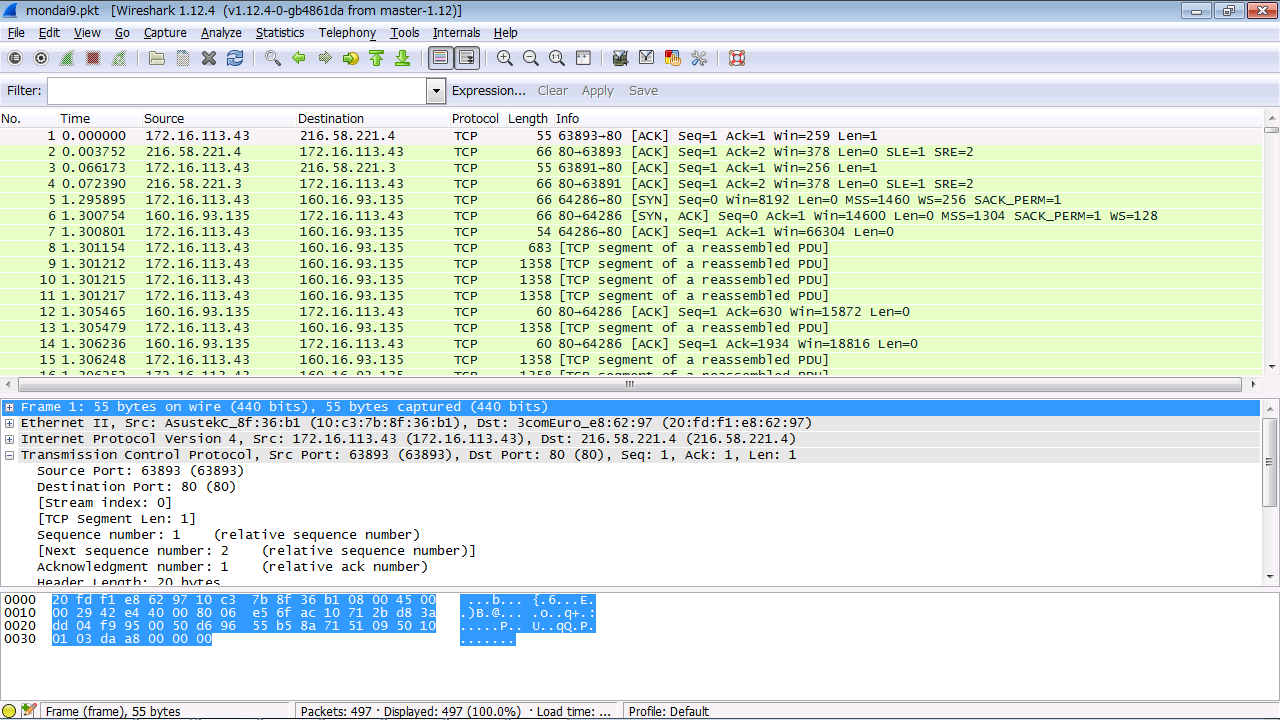Save the display filter
Image resolution: width=1280 pixels, height=720 pixels.
click(643, 91)
